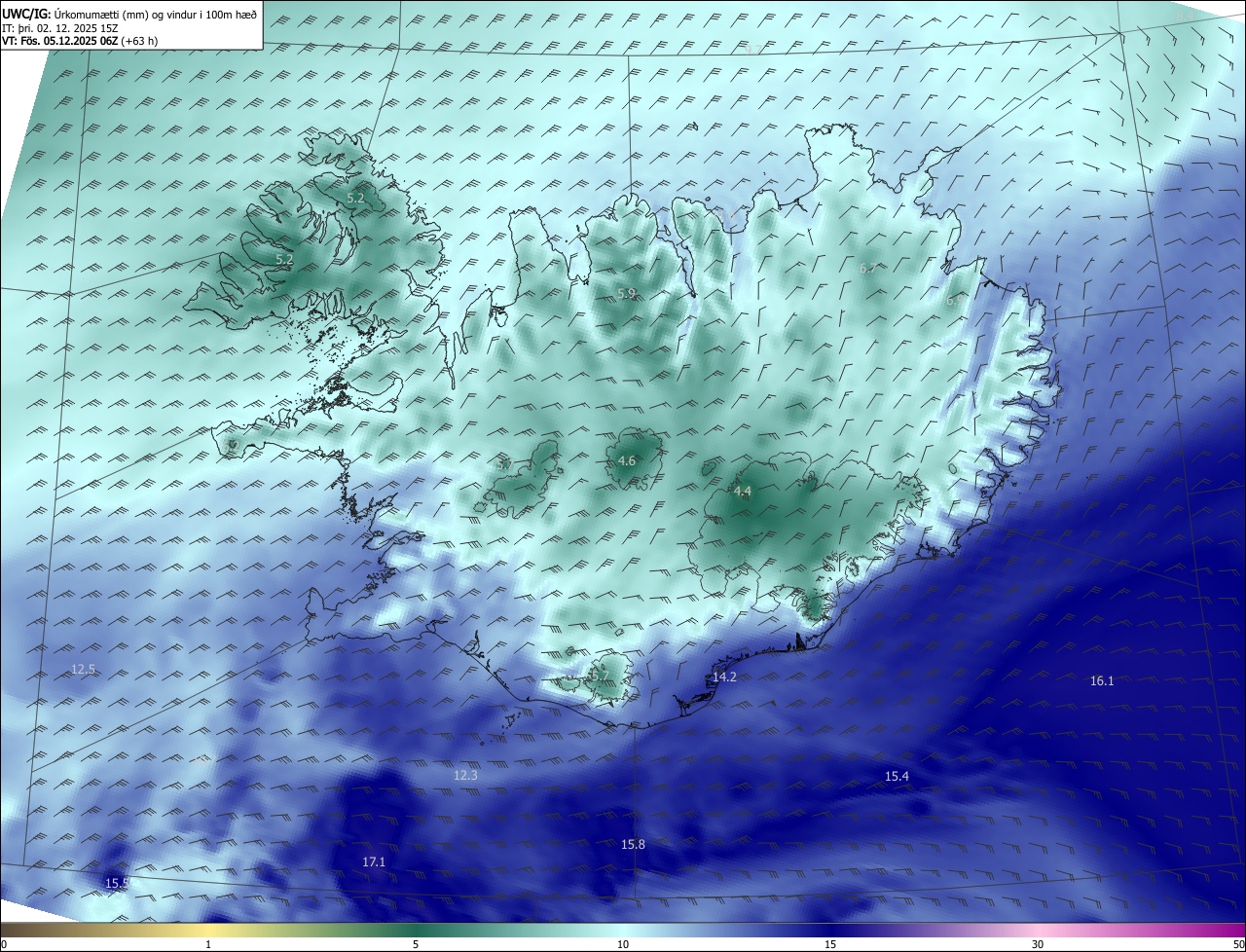
Task: Click the 15.5 value label
Action: (x=117, y=883)
